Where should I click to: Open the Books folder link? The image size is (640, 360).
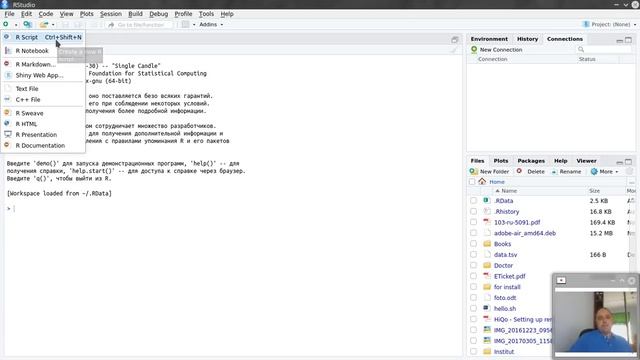(x=502, y=244)
